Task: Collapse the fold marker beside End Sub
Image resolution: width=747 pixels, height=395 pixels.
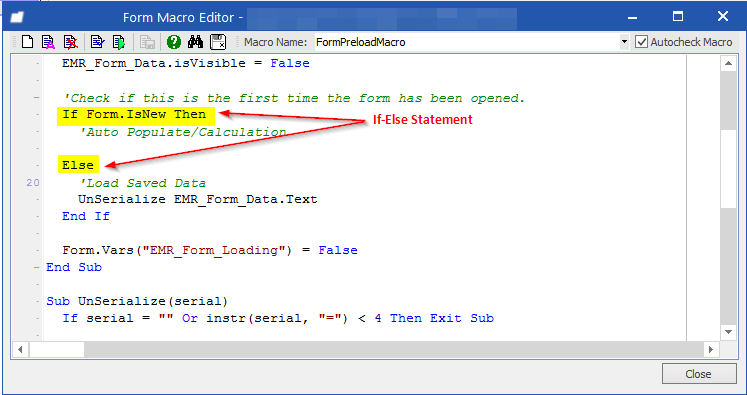Action: click(x=37, y=267)
